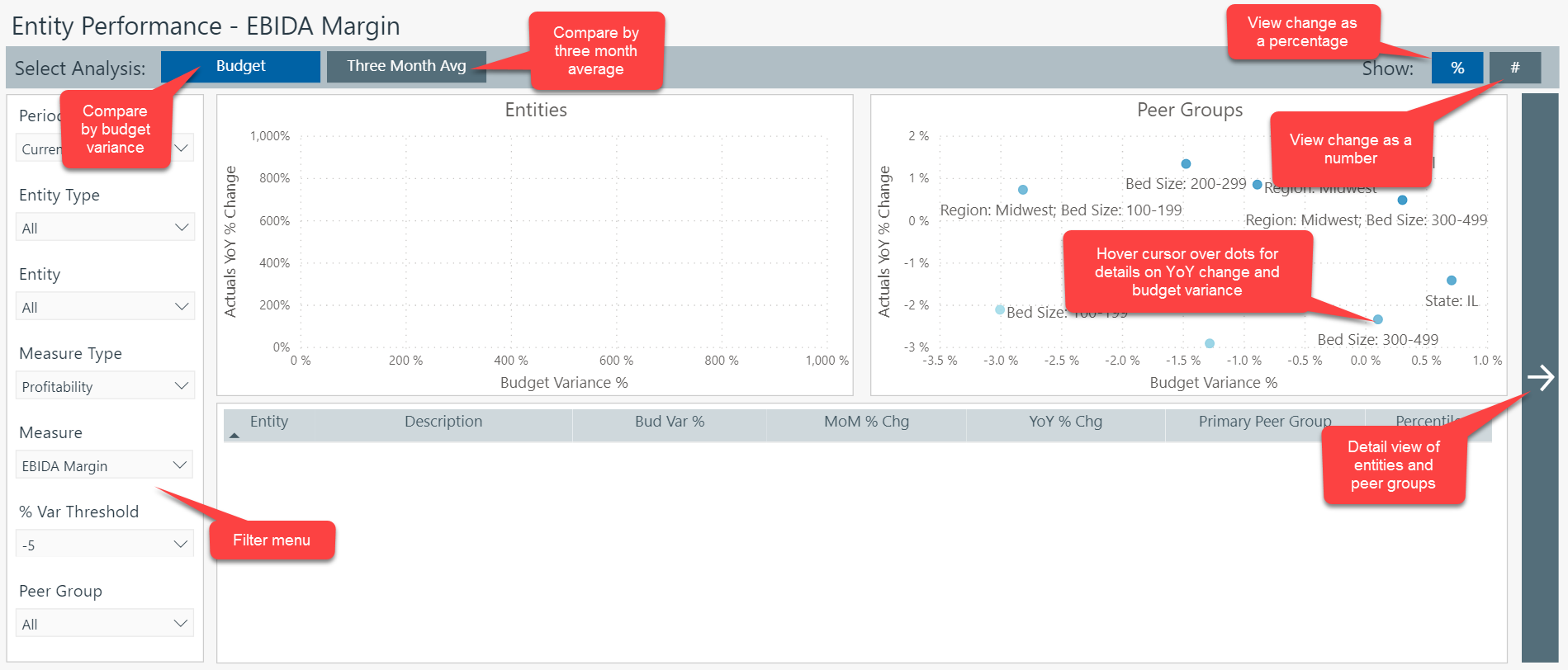
Task: Sort table by Bud Var % column
Action: point(669,422)
